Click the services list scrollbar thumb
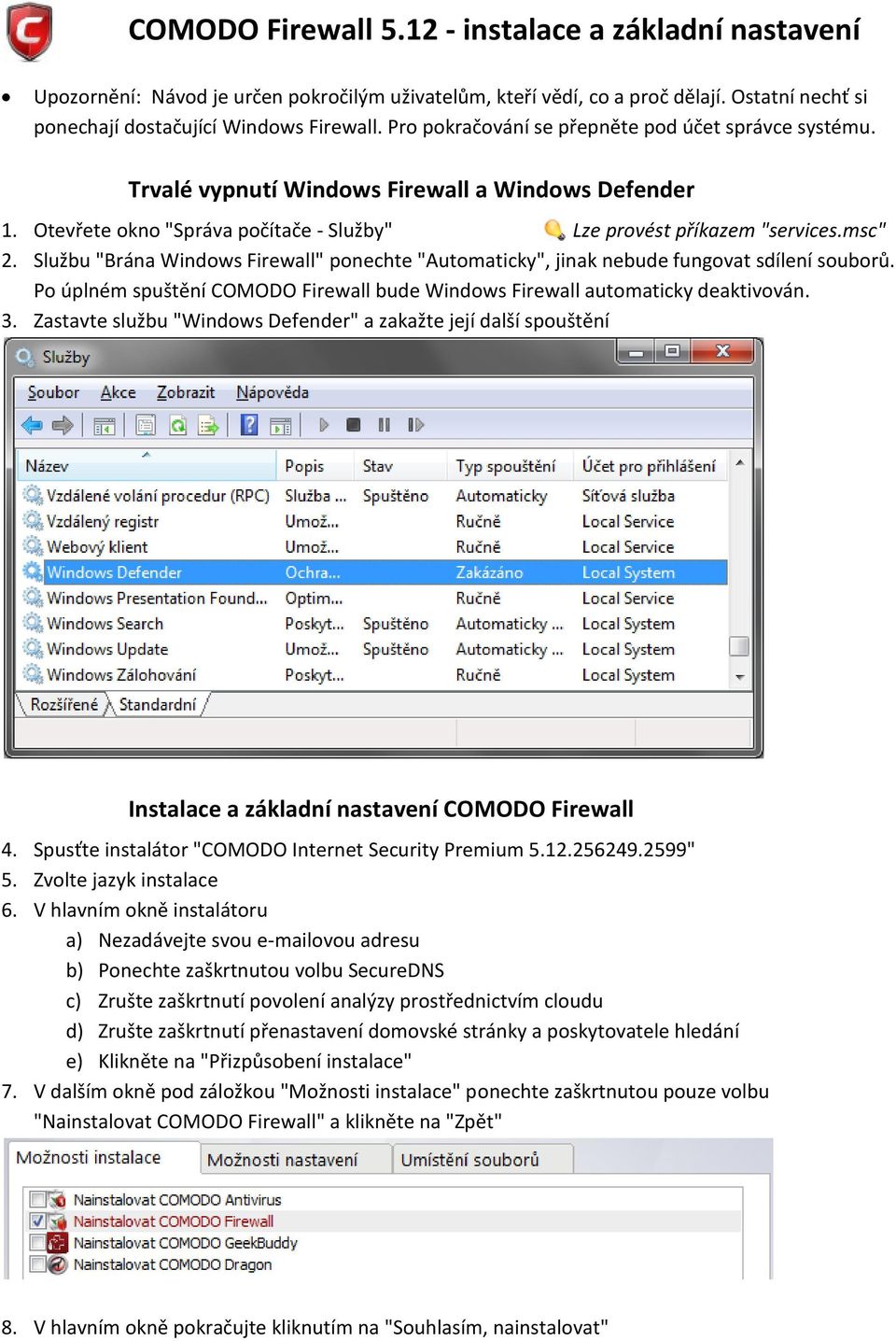Image resolution: width=896 pixels, height=1341 pixels. (739, 646)
